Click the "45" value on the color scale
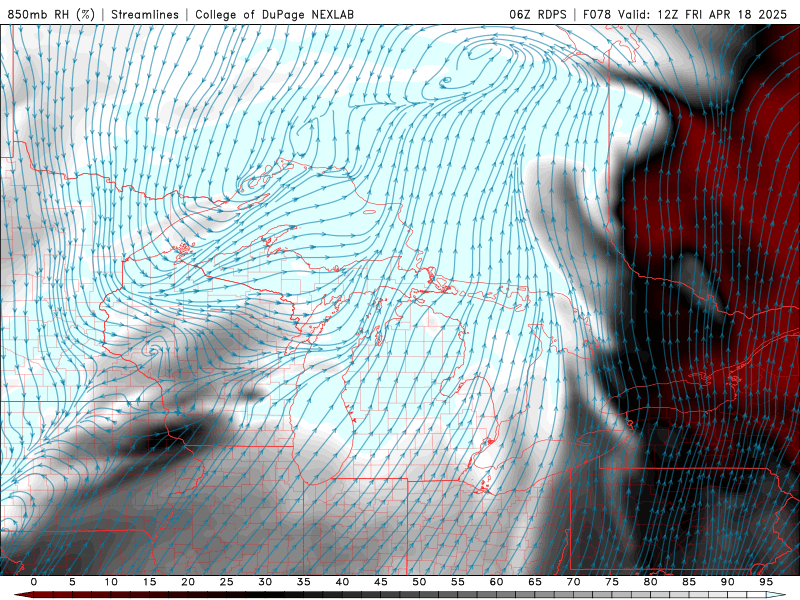 (381, 582)
